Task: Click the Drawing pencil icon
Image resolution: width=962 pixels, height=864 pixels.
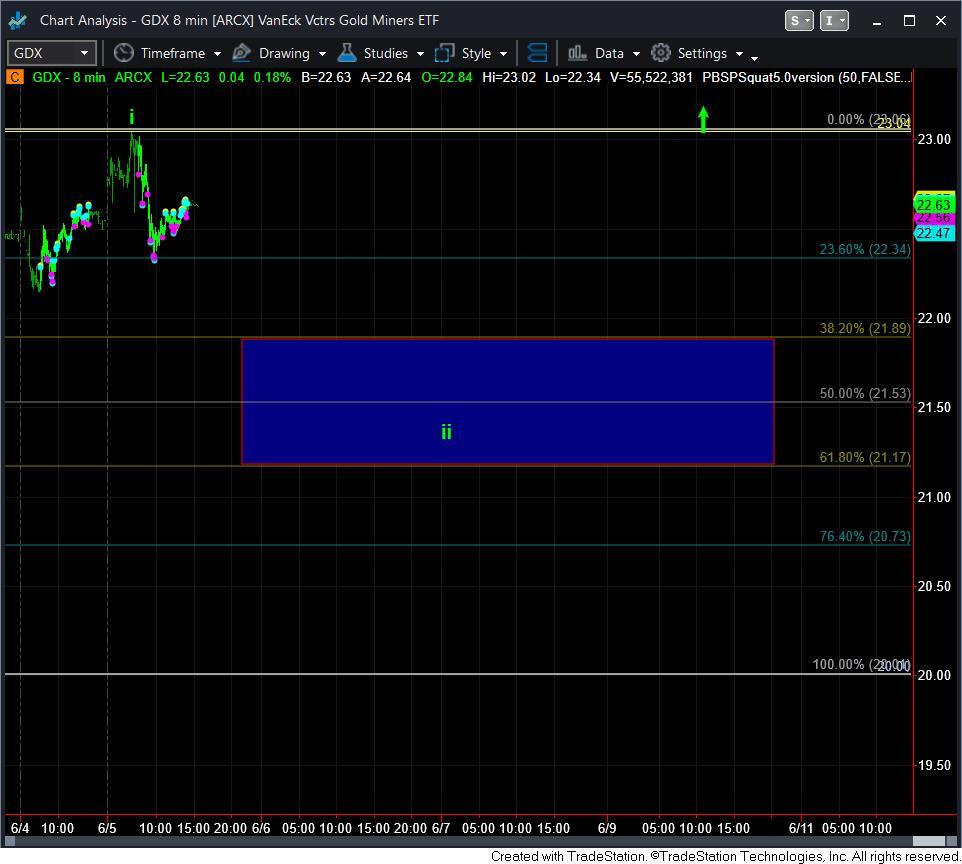Action: pyautogui.click(x=242, y=53)
